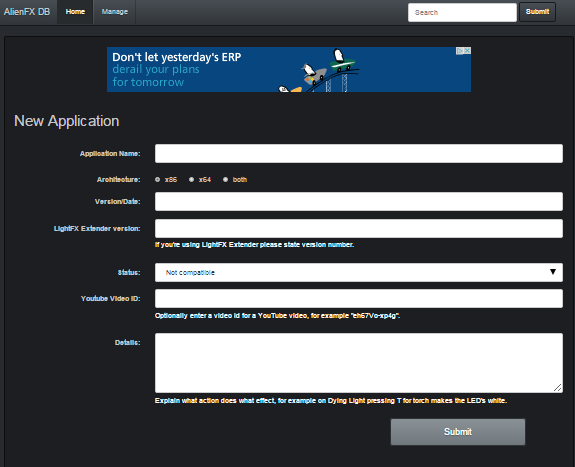Image resolution: width=575 pixels, height=467 pixels.
Task: Click the Youtube Video ID field
Action: click(x=359, y=299)
